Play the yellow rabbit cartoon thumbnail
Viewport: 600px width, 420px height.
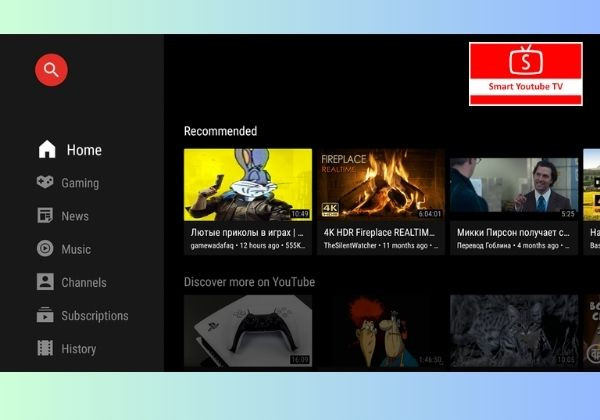click(x=248, y=185)
